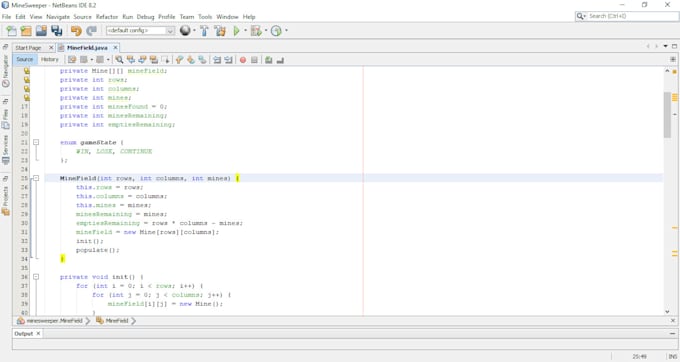Image resolution: width=680 pixels, height=362 pixels.
Task: Collapse the init() method code fold
Action: coord(36,277)
